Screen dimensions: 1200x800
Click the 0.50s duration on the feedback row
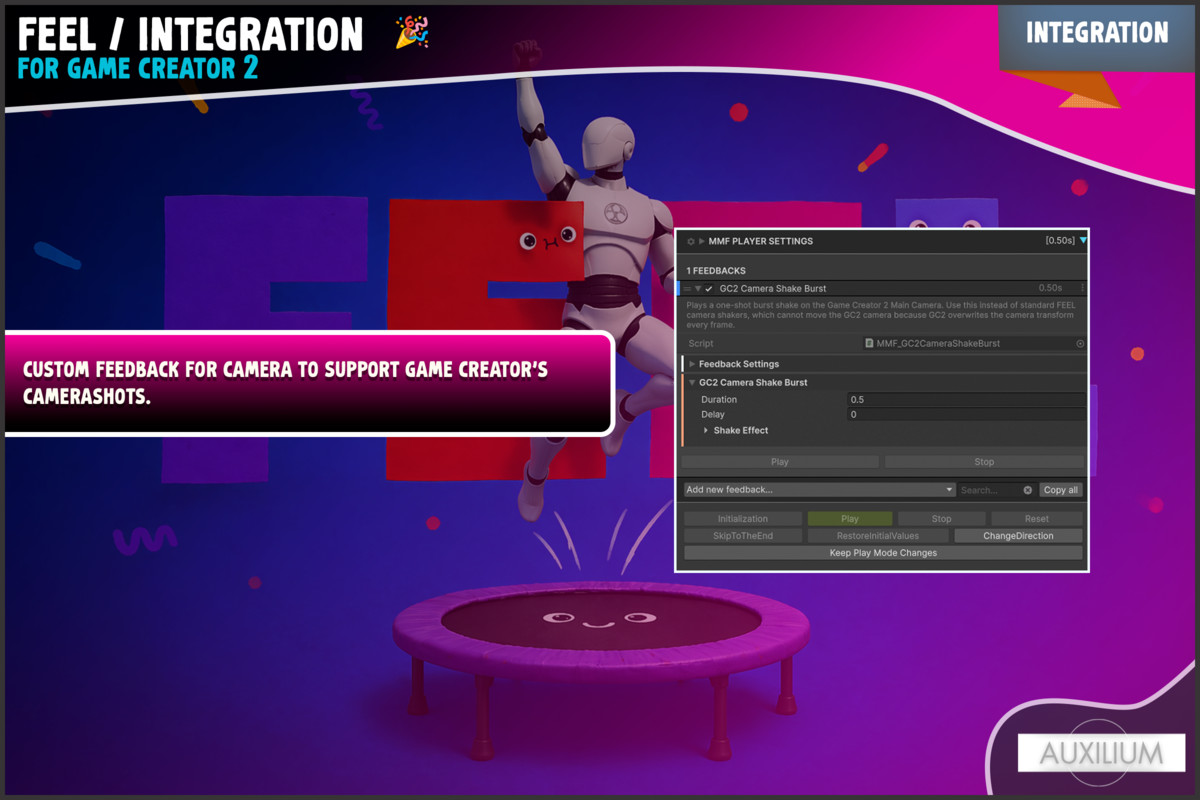coord(1050,289)
